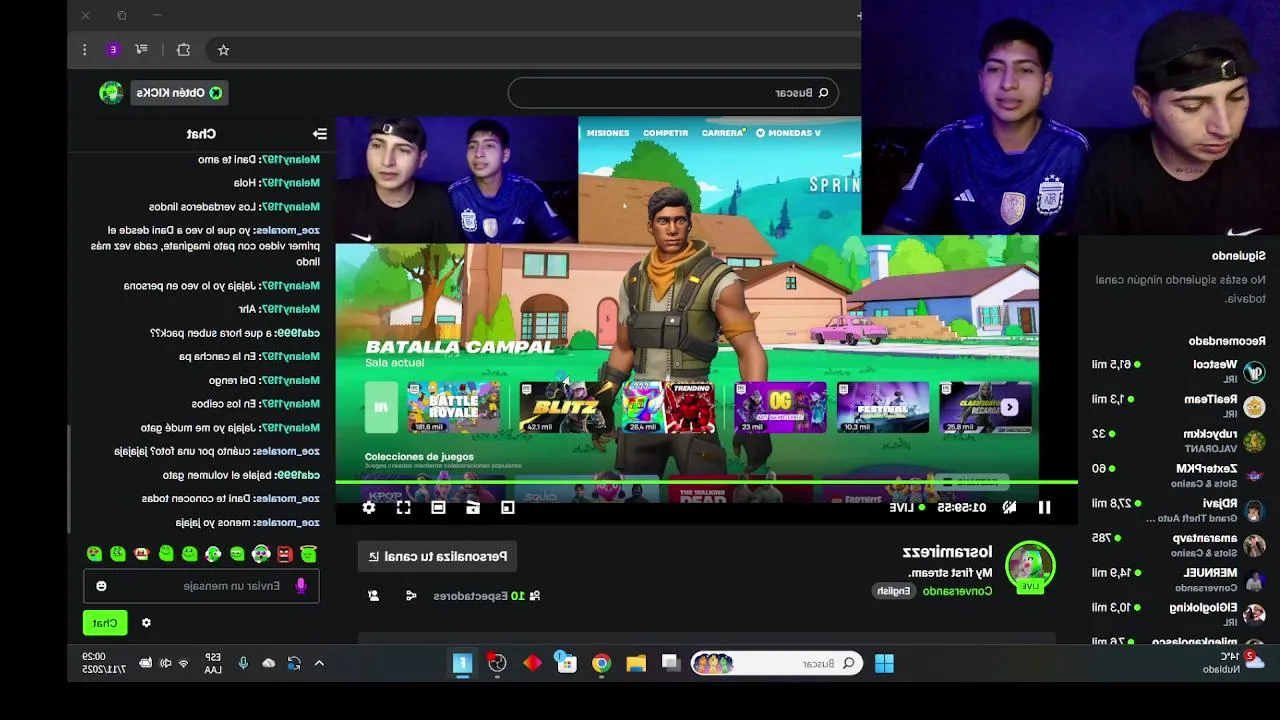Show hidden tray icons chevron
Screen dimensions: 1280x720
coord(319,663)
